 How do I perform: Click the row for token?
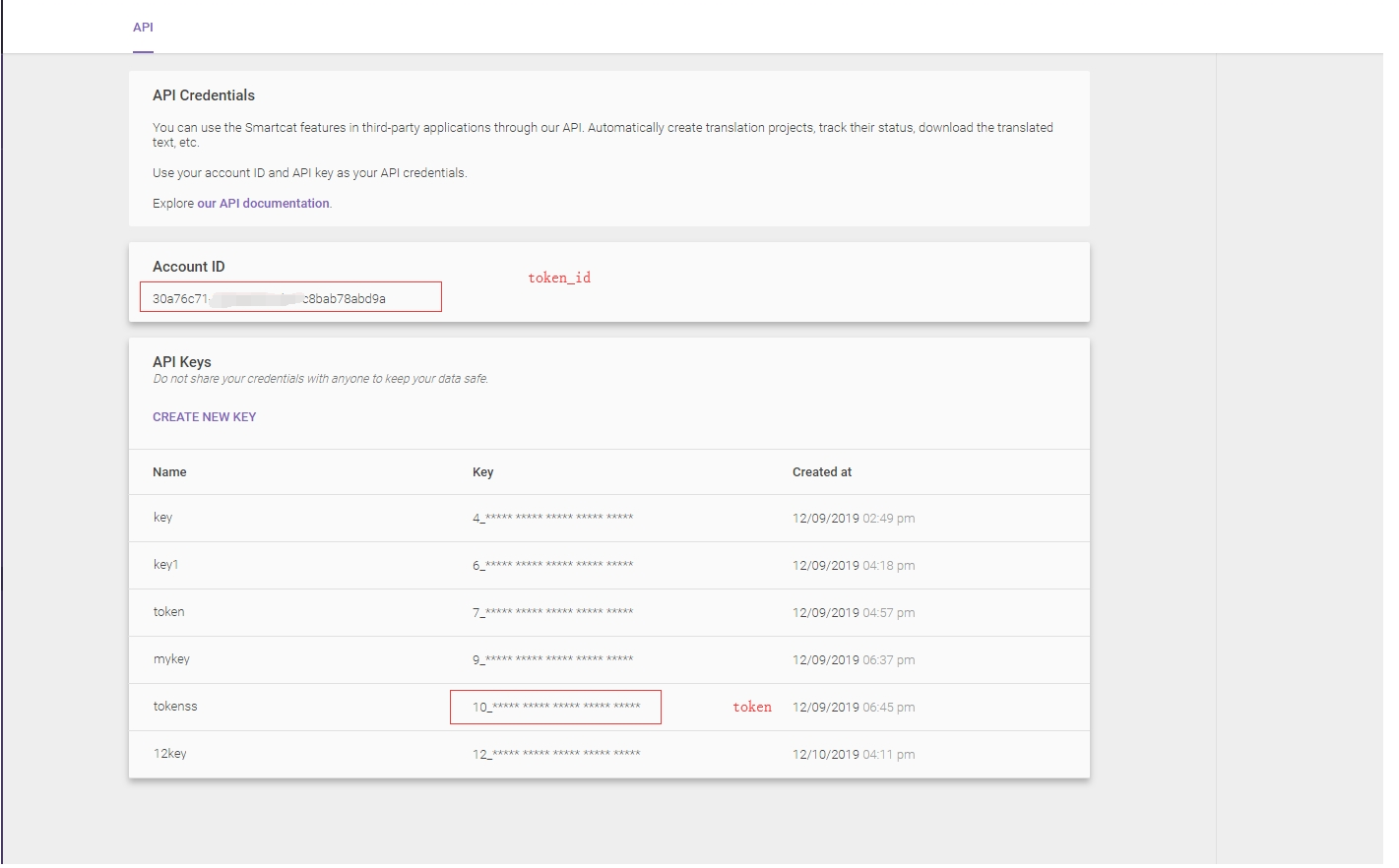coord(168,611)
